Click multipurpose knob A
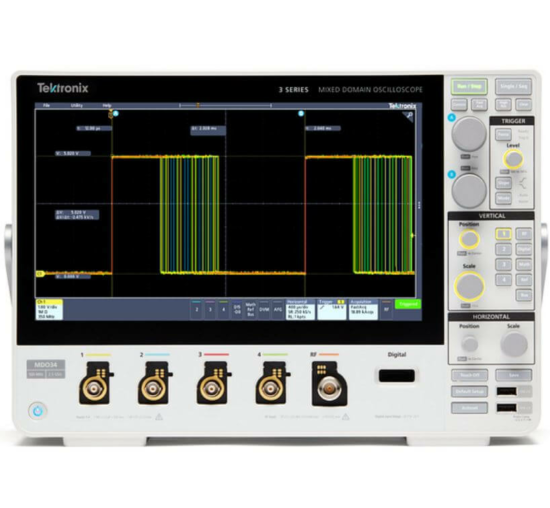Image resolution: width=550 pixels, height=508 pixels. [469, 134]
